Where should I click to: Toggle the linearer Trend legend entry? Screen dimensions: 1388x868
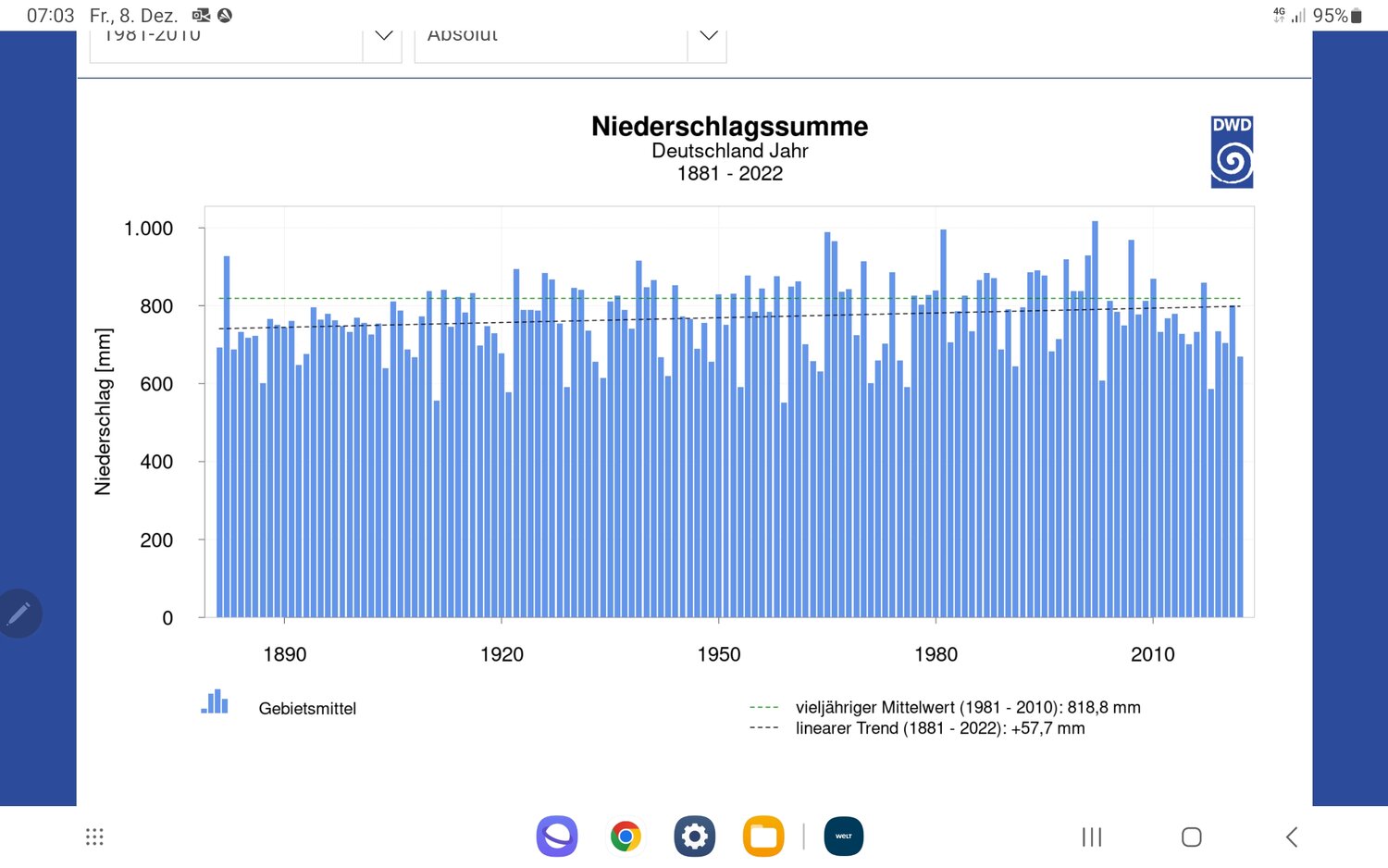pos(939,728)
